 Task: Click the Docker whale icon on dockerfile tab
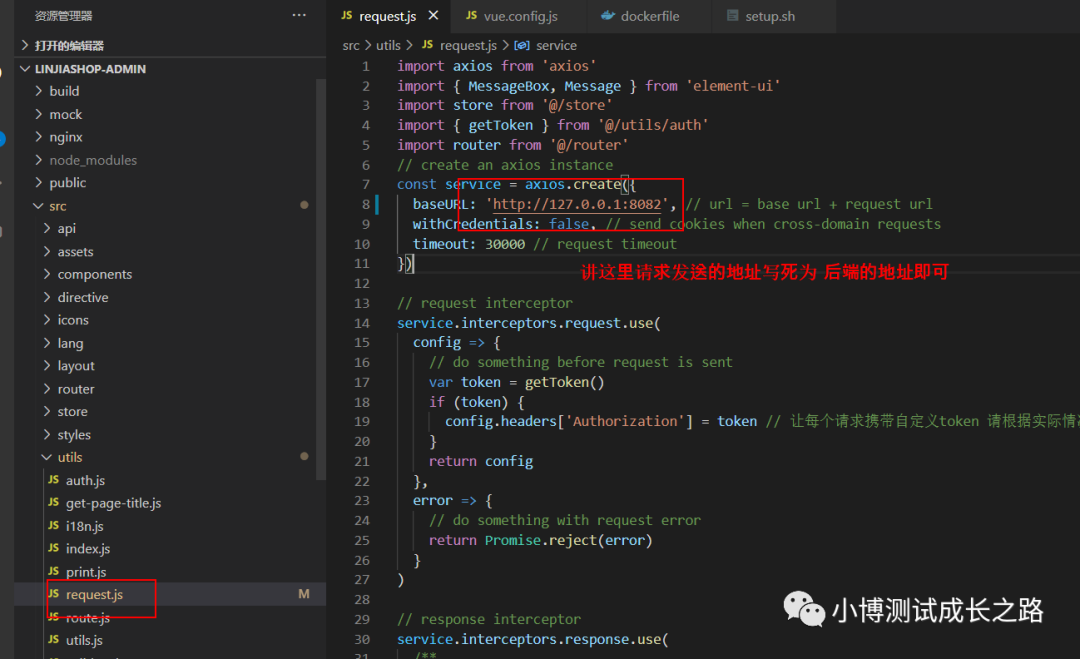(608, 15)
